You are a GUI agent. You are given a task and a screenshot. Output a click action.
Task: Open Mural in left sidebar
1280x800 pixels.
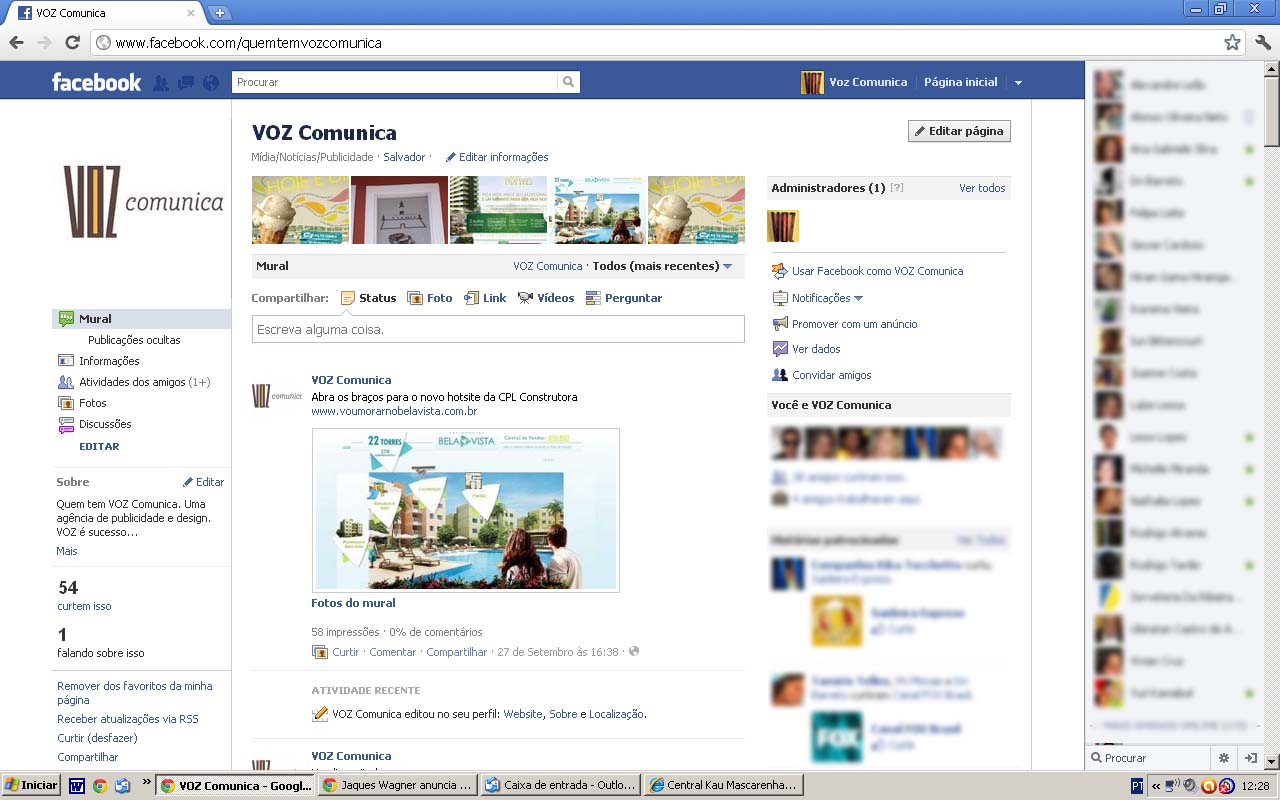[x=141, y=319]
